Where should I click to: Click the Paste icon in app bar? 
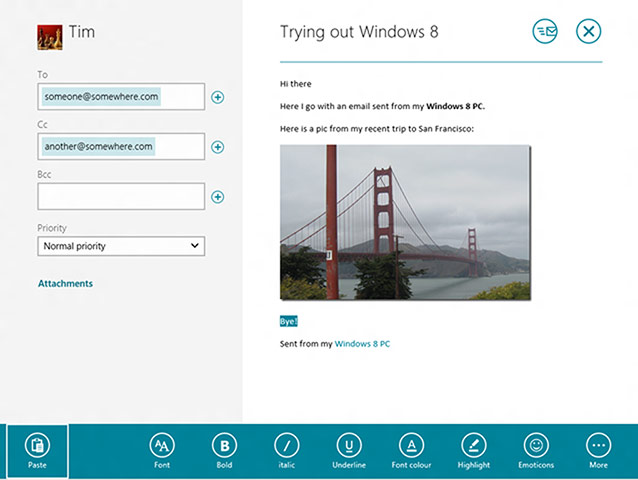point(37,446)
